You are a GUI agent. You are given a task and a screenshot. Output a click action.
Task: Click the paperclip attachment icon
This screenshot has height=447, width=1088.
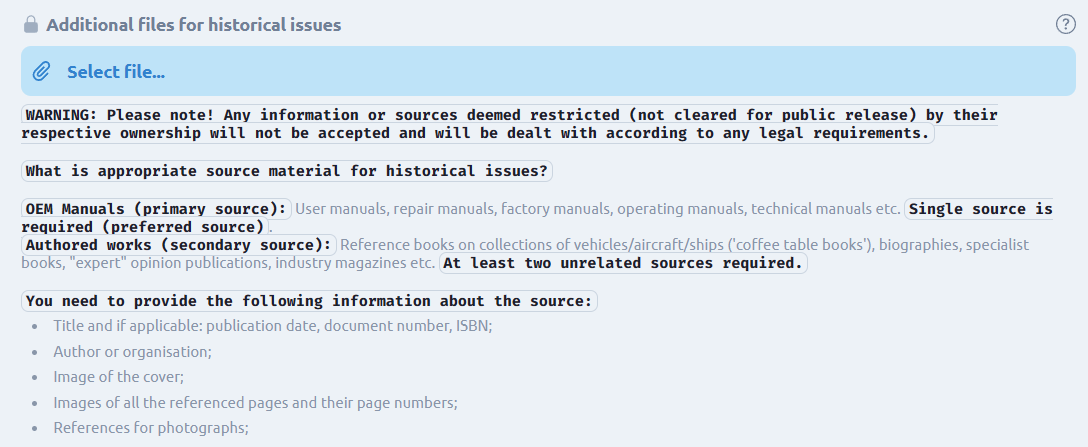pyautogui.click(x=42, y=72)
